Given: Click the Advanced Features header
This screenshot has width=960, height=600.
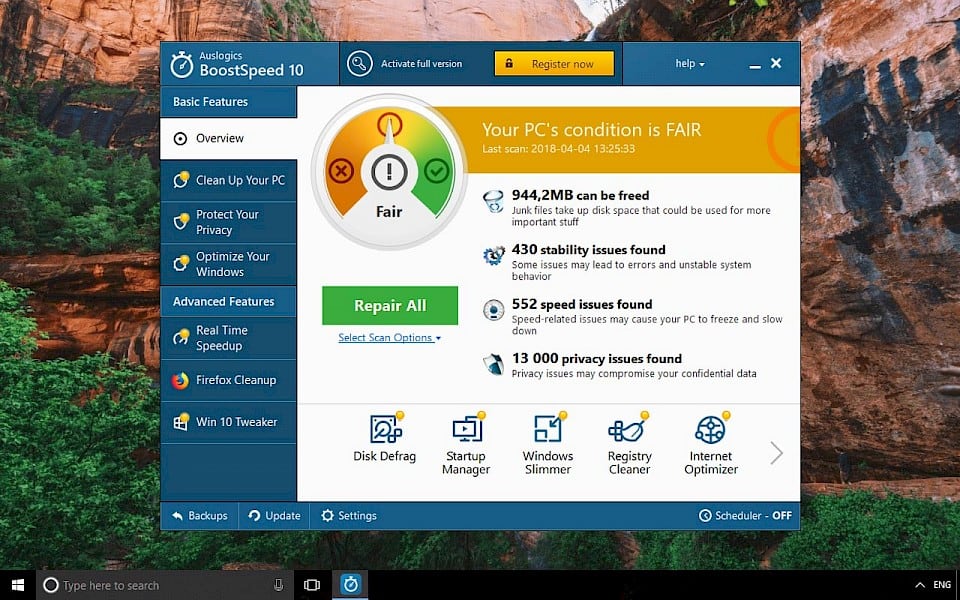Looking at the screenshot, I should (228, 301).
